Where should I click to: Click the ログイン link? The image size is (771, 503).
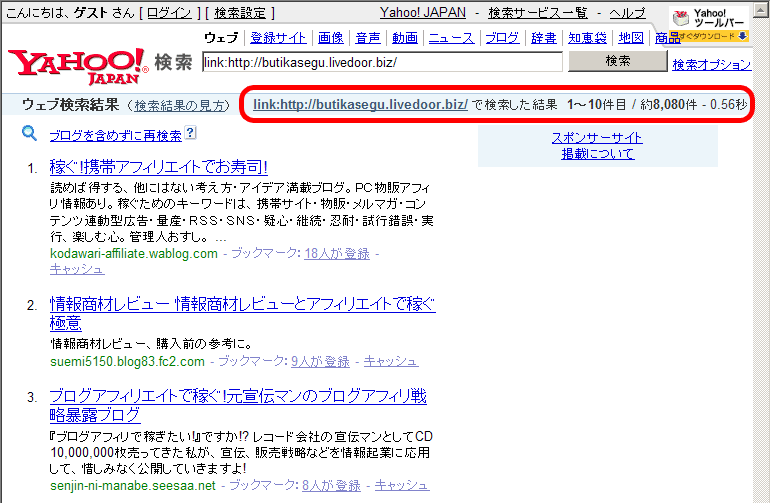tap(169, 13)
